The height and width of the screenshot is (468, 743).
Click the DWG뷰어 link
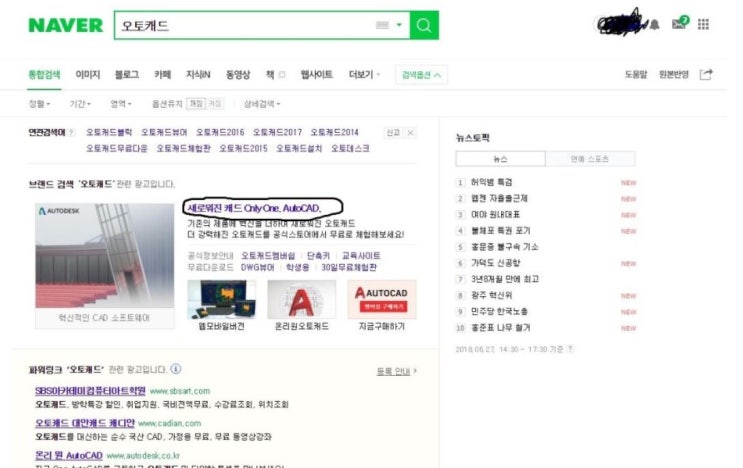tap(257, 268)
